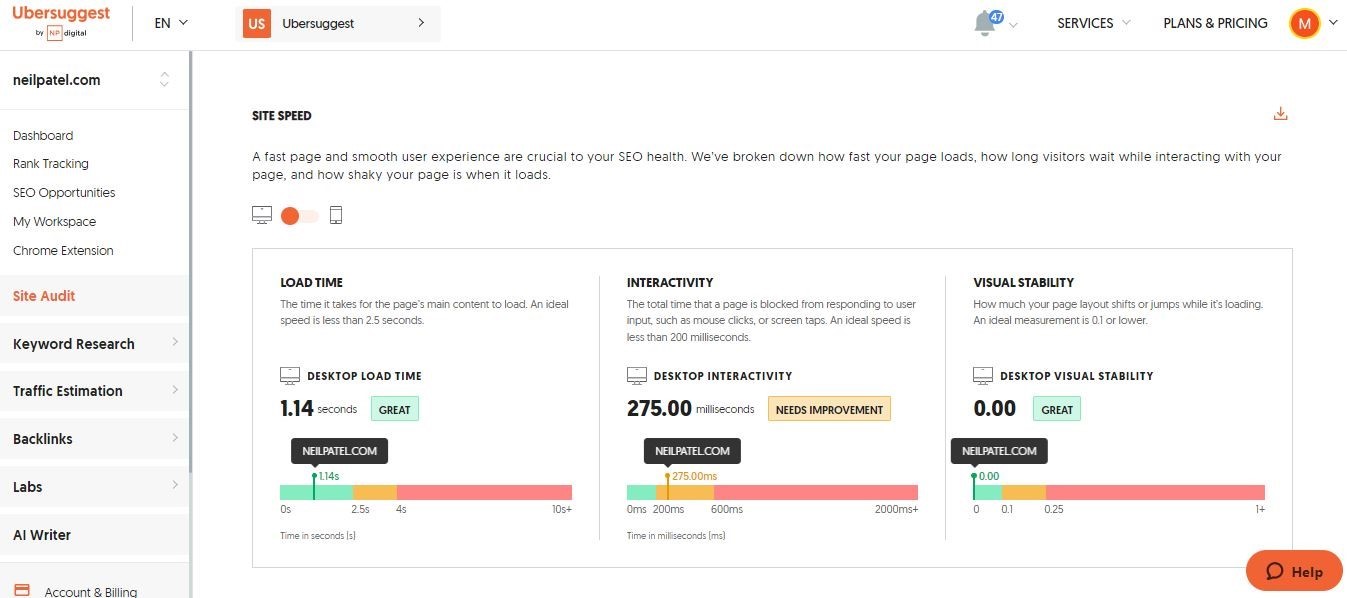
Task: Go to Rank Tracking
Action: coord(51,164)
